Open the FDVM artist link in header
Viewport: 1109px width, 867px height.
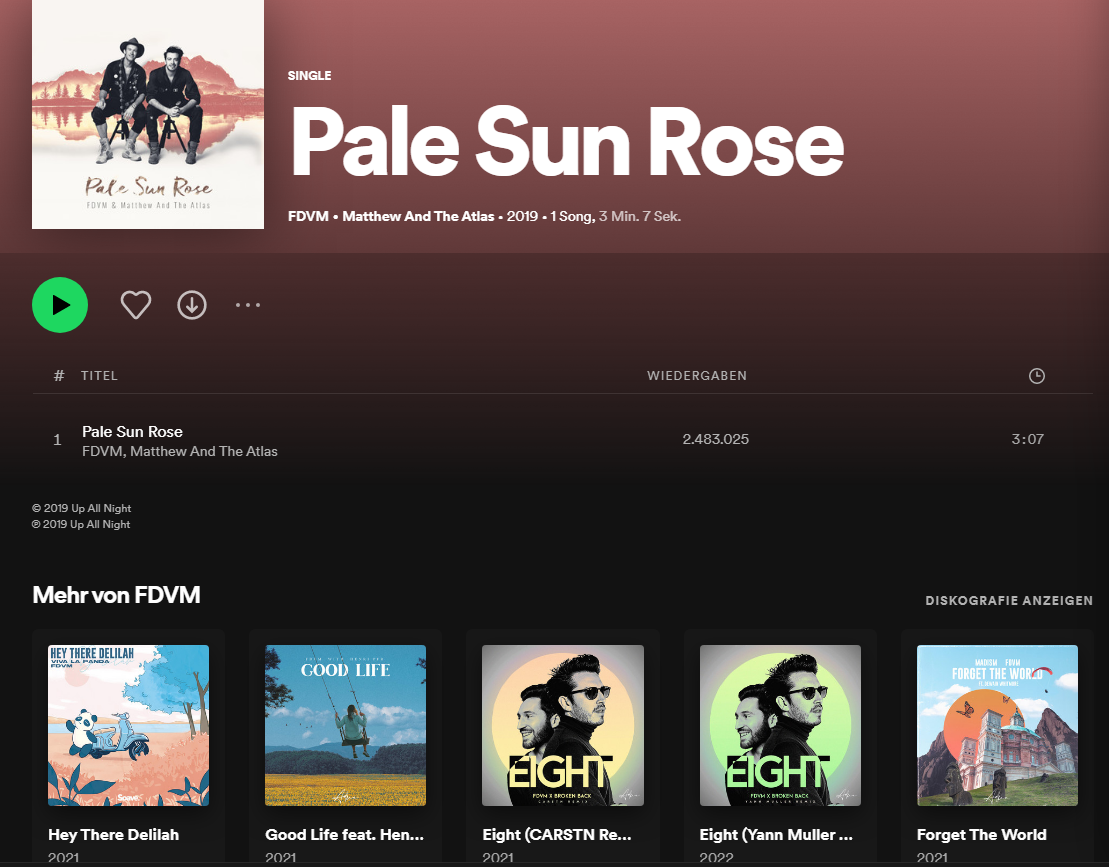308,216
